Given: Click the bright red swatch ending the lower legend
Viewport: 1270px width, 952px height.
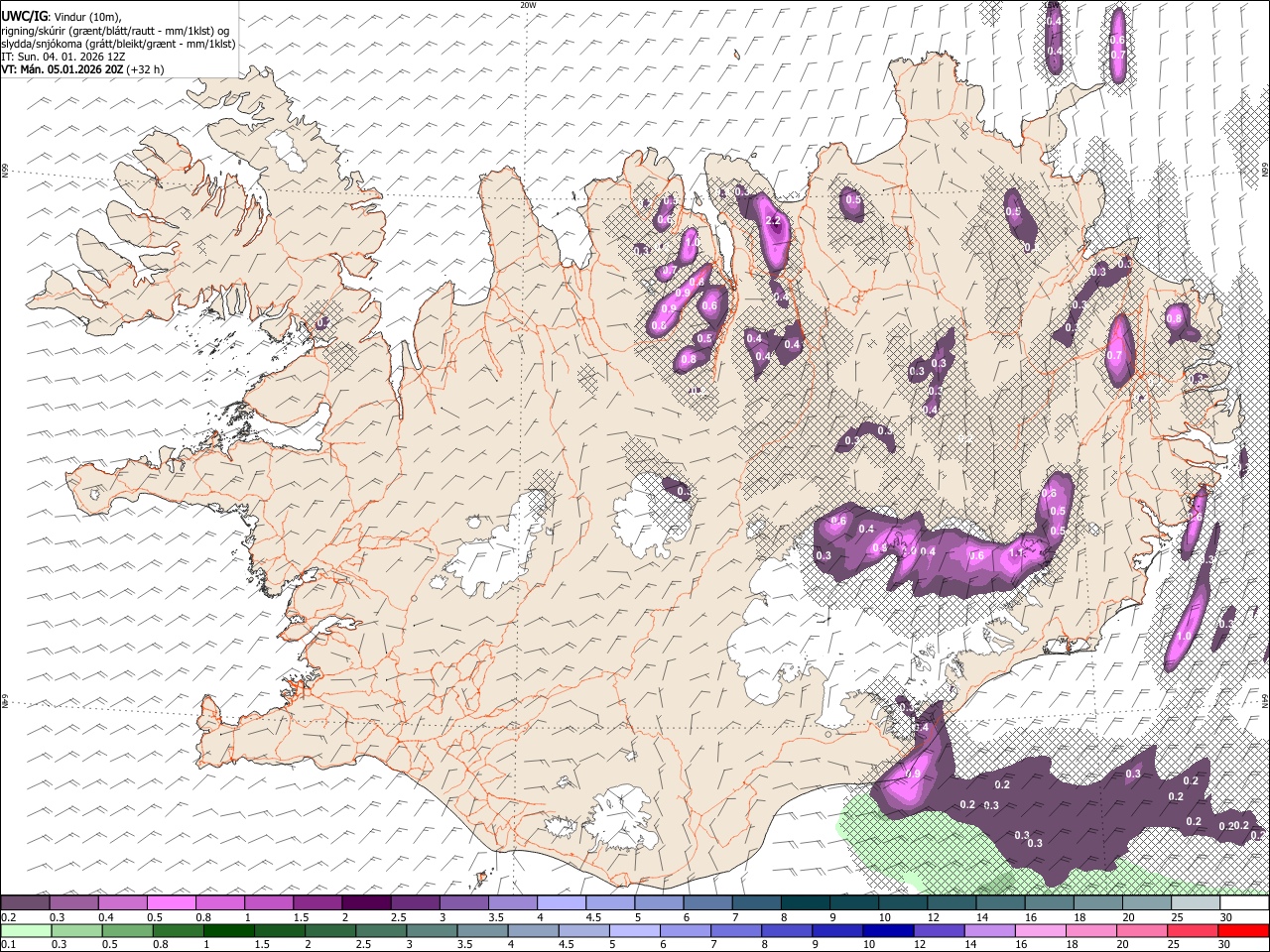Looking at the screenshot, I should (x=1243, y=931).
